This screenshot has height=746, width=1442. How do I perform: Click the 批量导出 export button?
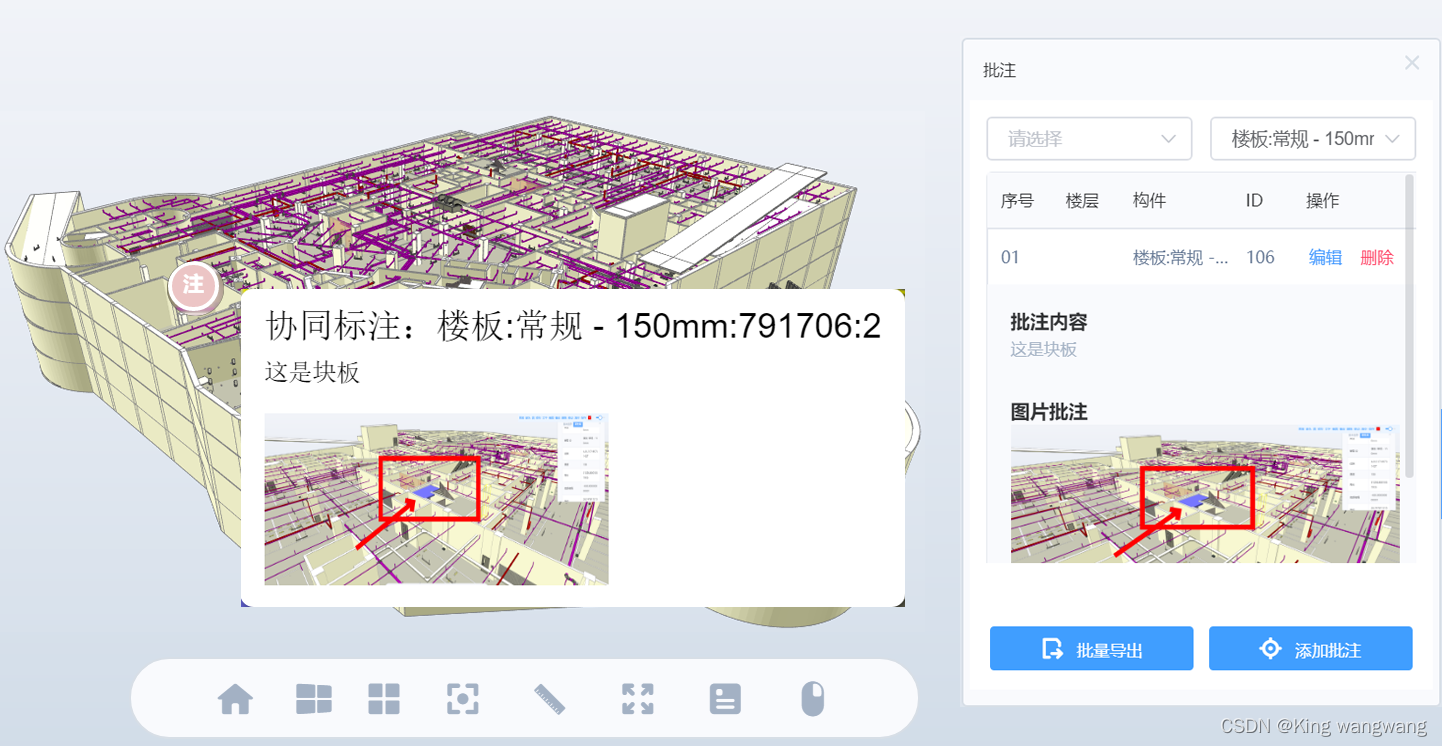[x=1091, y=648]
